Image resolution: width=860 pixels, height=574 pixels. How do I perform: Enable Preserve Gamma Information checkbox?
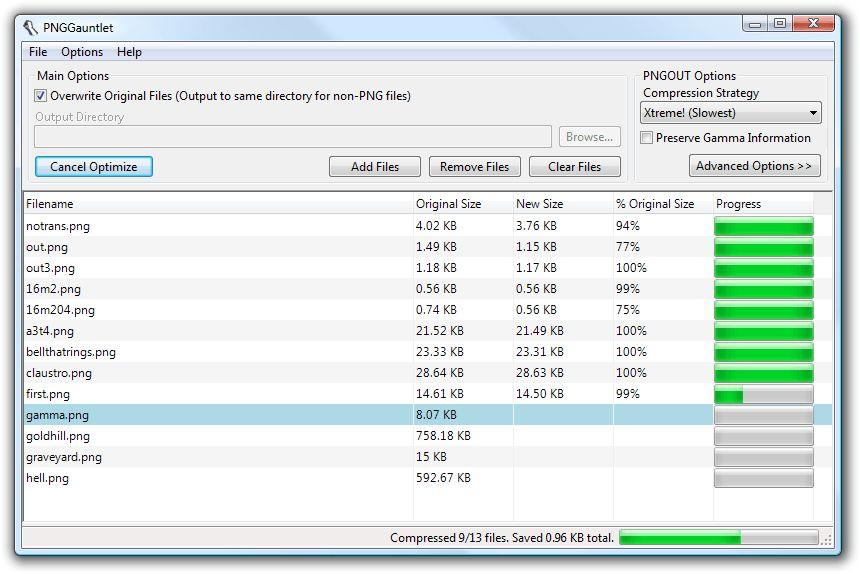pyautogui.click(x=647, y=138)
